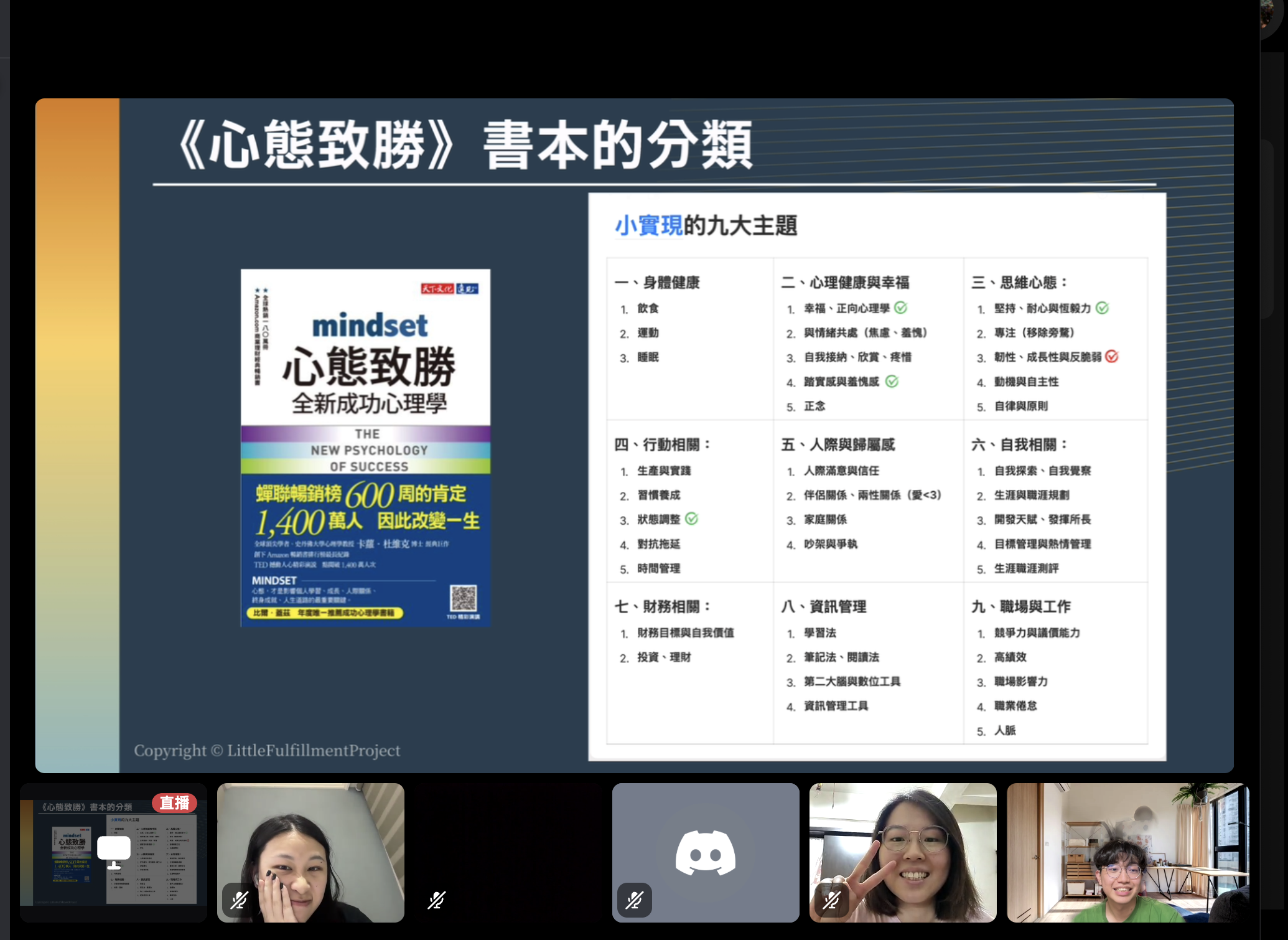This screenshot has height=940, width=1288.
Task: Click red check beside 韌性、成長性與反脆弱
Action: click(1112, 357)
